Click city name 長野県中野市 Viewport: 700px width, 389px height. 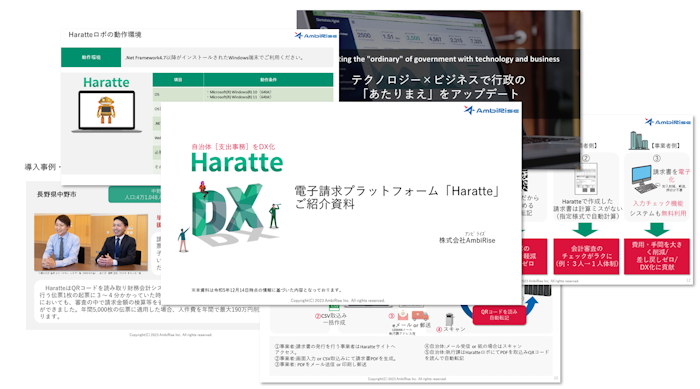(x=57, y=194)
